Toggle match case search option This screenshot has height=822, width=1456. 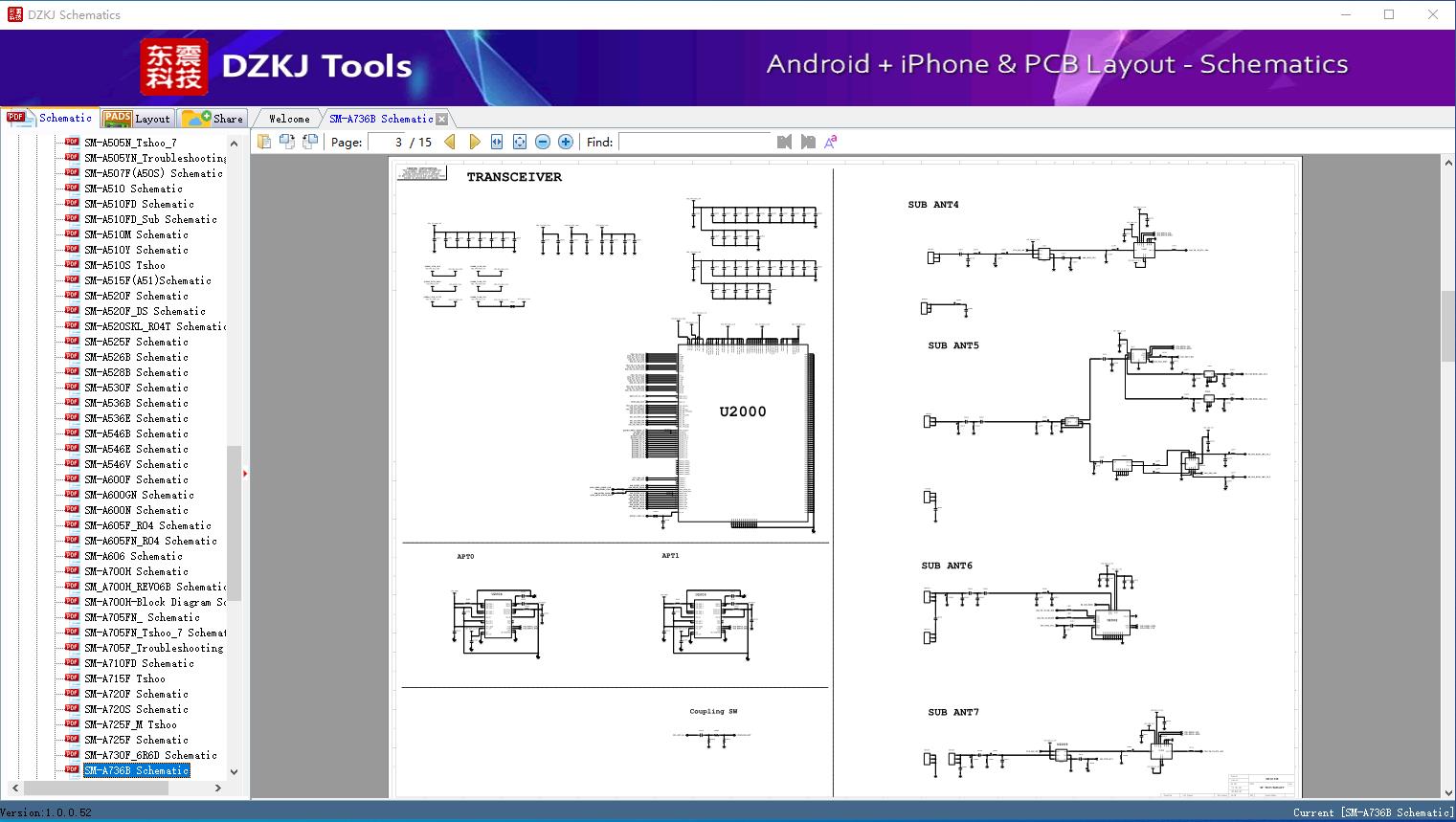(831, 142)
